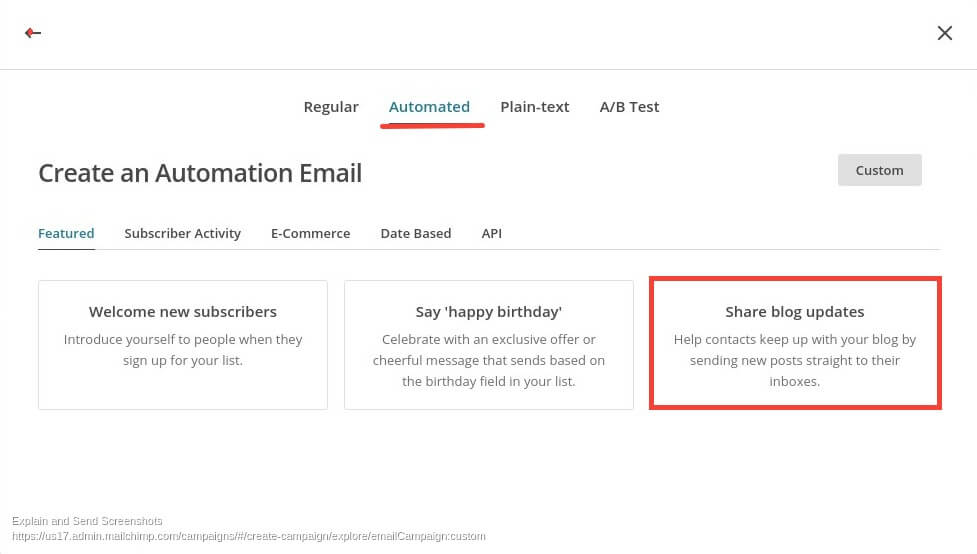Select the Featured automation category
The width and height of the screenshot is (977, 554).
tap(66, 233)
